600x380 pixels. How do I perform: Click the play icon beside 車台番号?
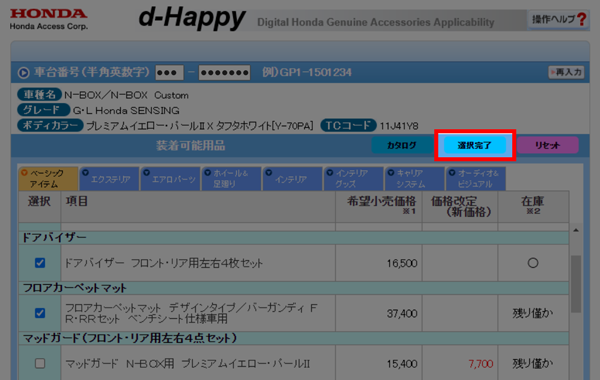(23, 72)
